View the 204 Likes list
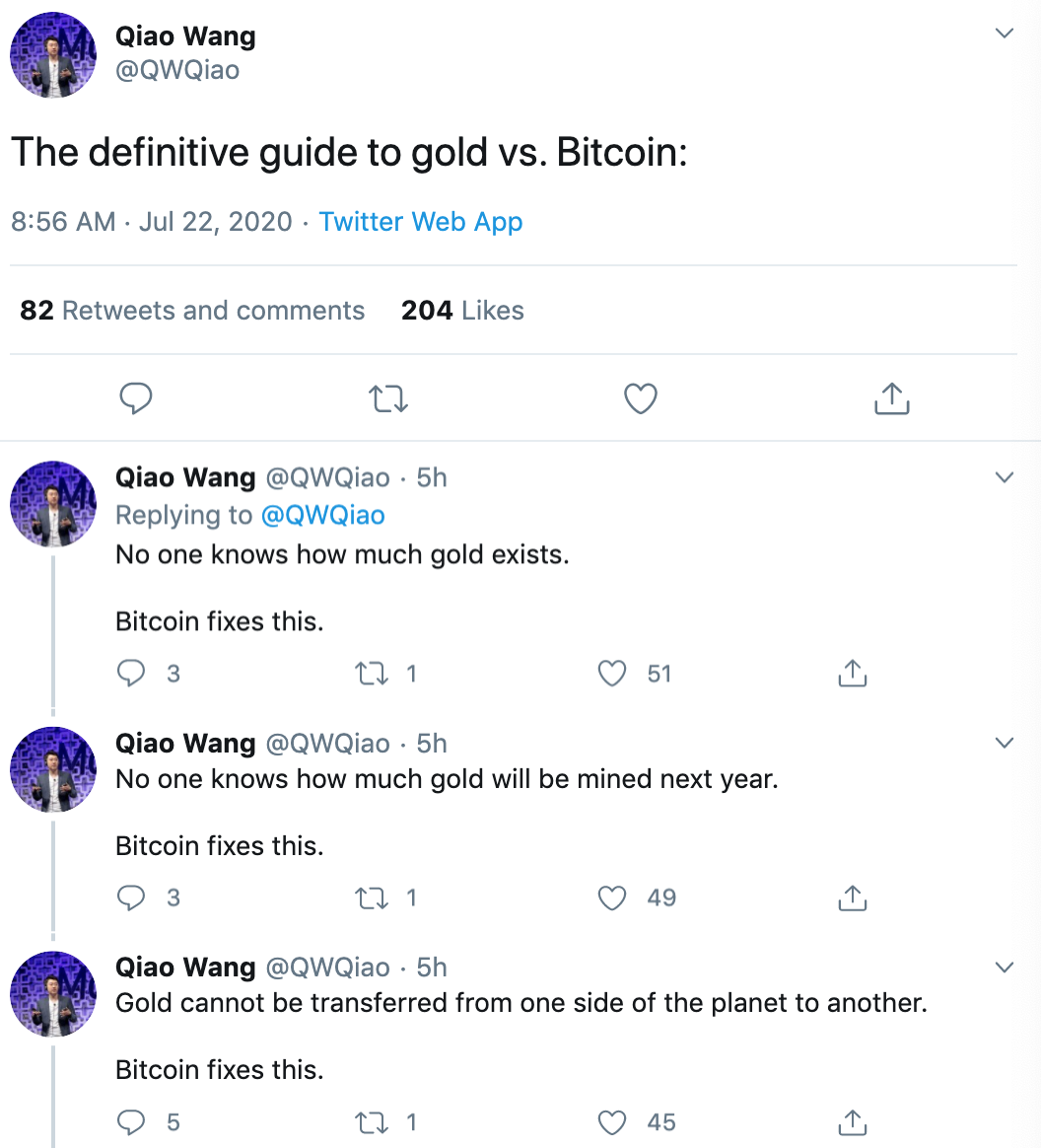The width and height of the screenshot is (1041, 1148). pos(462,310)
